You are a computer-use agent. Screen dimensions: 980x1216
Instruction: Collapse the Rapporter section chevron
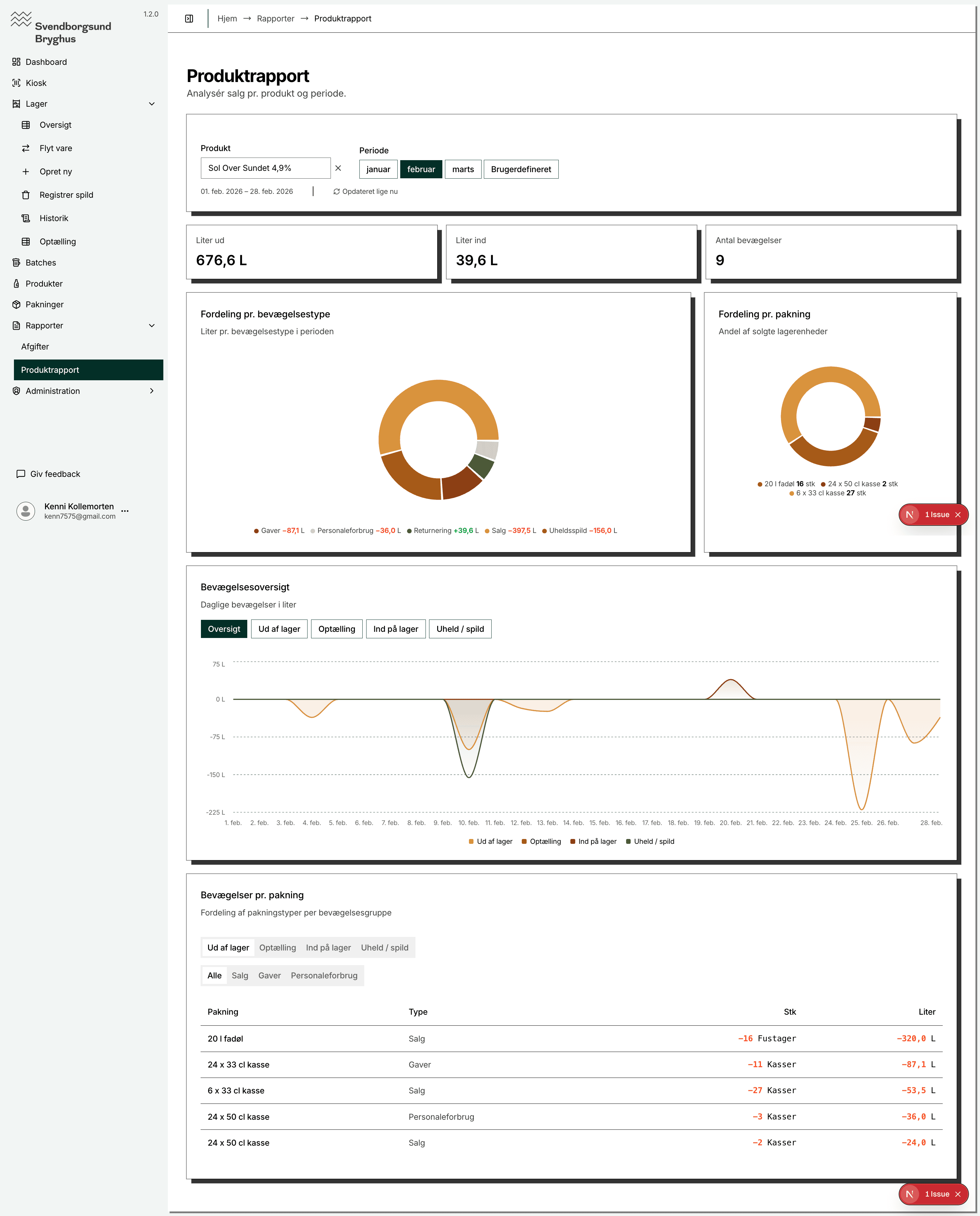pyautogui.click(x=152, y=326)
